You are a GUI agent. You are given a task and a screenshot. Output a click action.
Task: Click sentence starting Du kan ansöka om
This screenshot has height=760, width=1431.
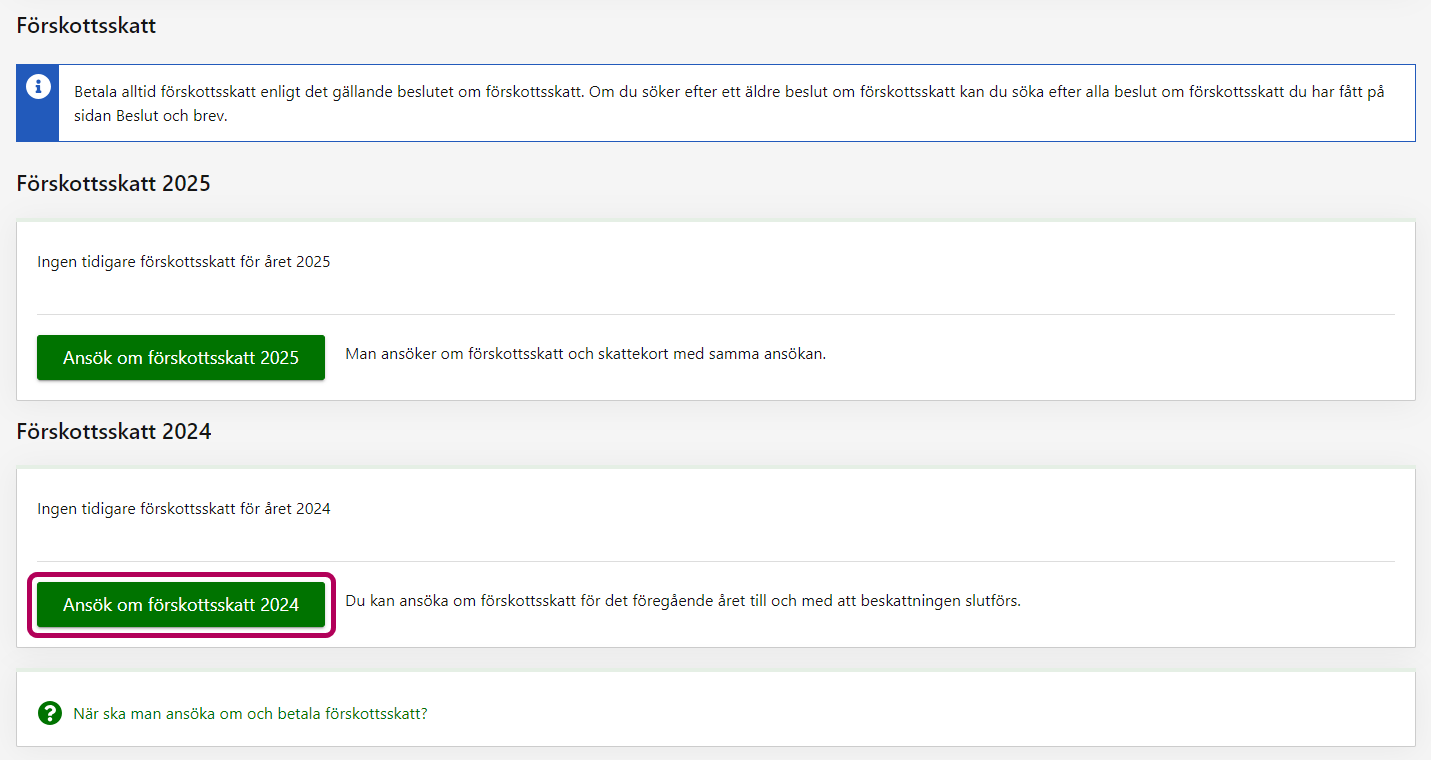click(x=682, y=601)
